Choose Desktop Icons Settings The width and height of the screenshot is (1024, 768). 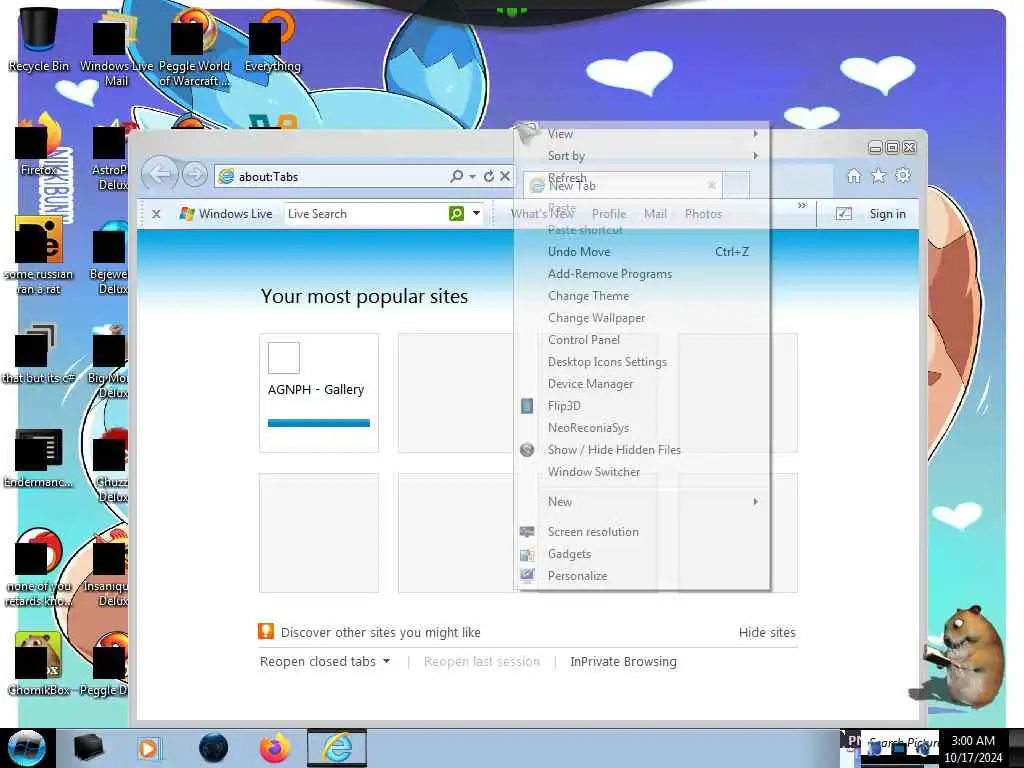pyautogui.click(x=642, y=362)
